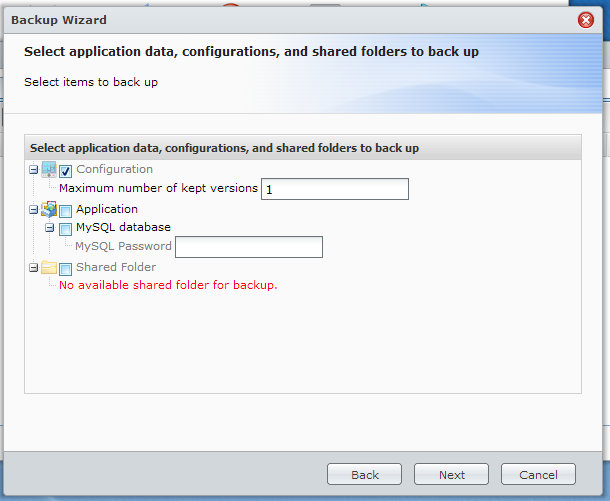Collapse the Application tree node
610x501 pixels.
[34, 210]
